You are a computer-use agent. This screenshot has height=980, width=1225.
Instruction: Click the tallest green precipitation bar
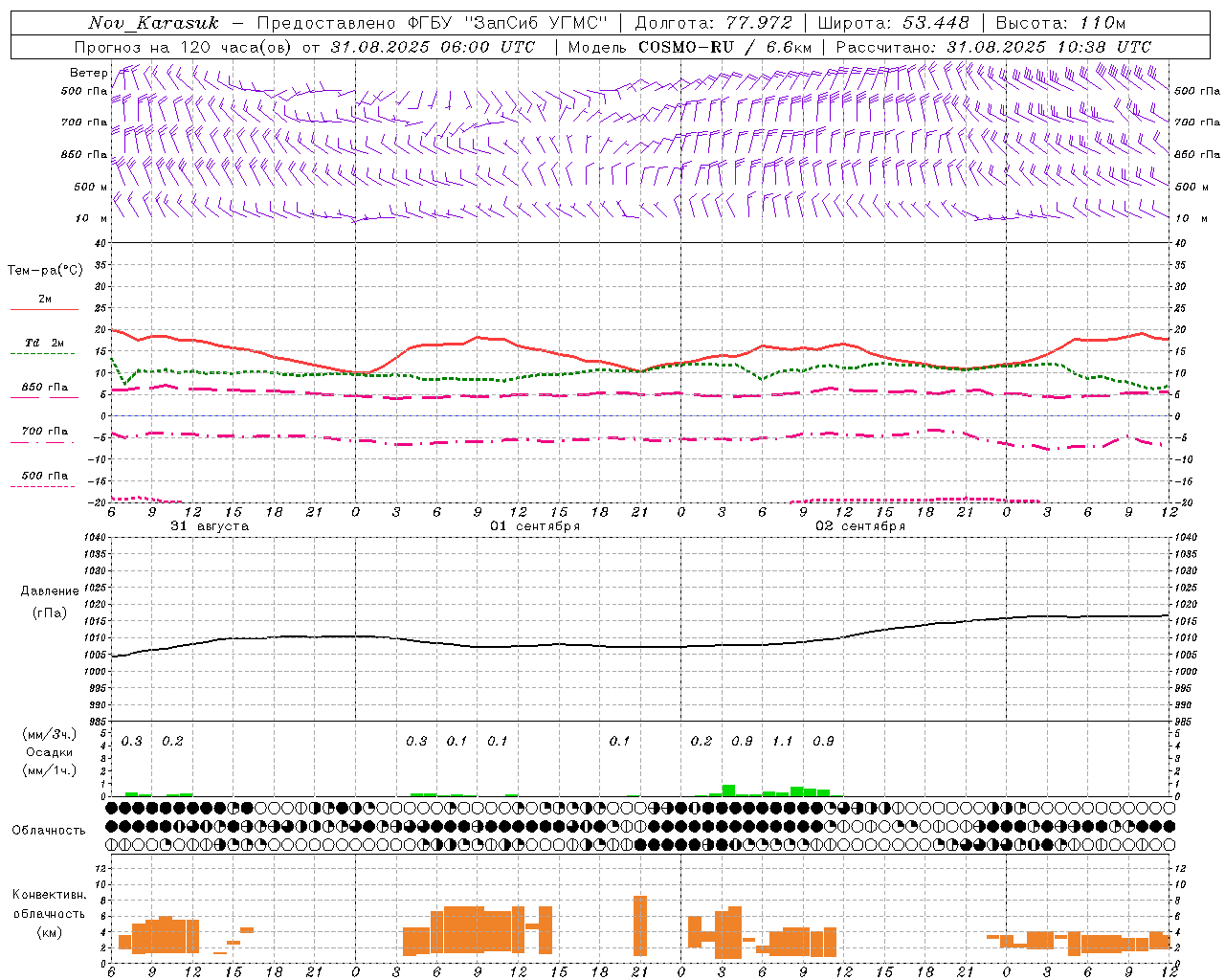728,791
